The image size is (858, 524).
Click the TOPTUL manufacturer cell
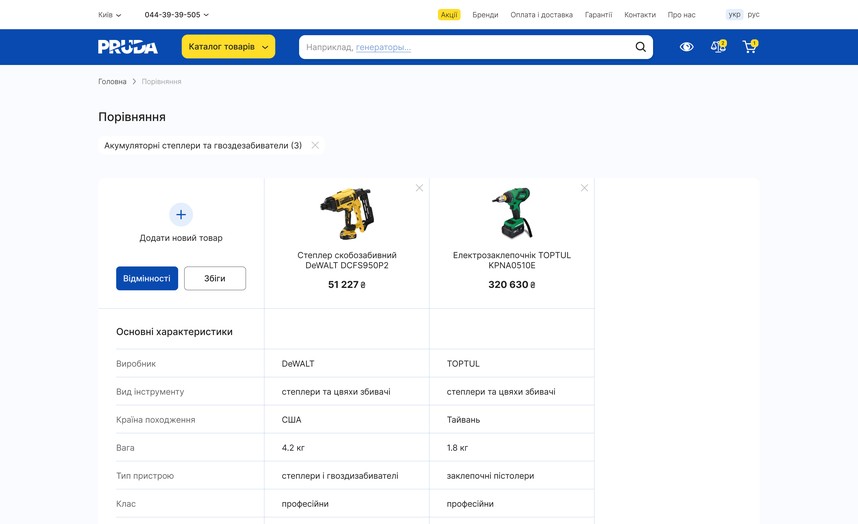(463, 364)
